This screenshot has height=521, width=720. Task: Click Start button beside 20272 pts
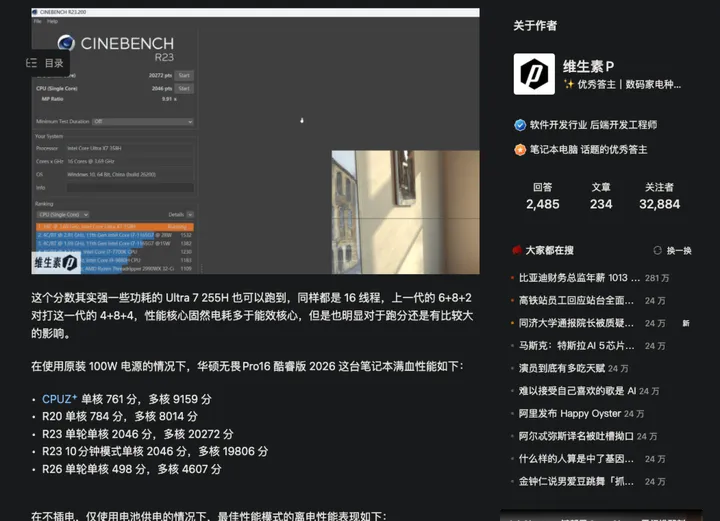[184, 75]
